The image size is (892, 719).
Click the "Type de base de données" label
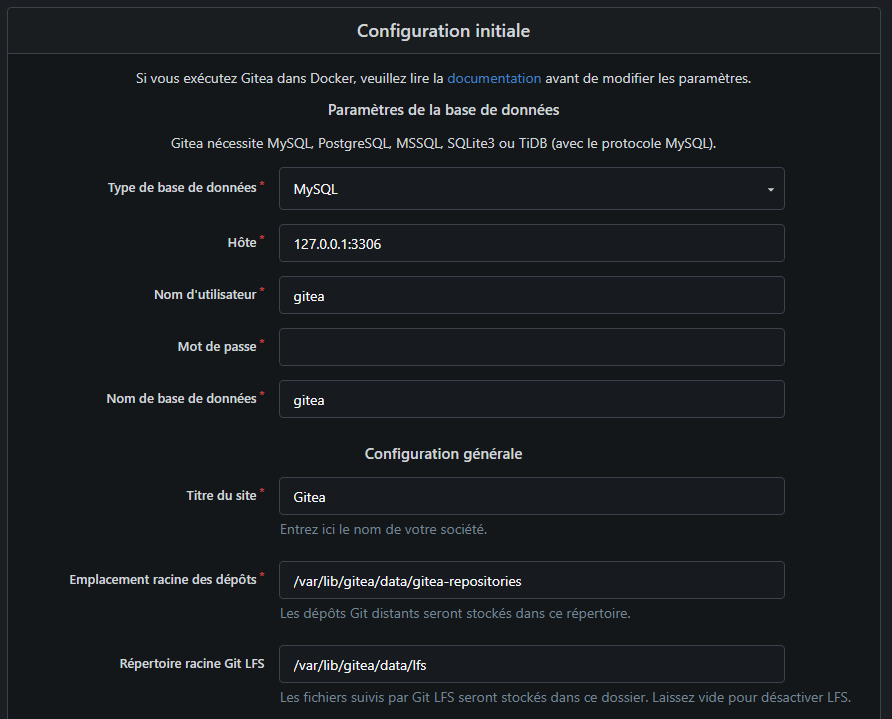tap(182, 188)
